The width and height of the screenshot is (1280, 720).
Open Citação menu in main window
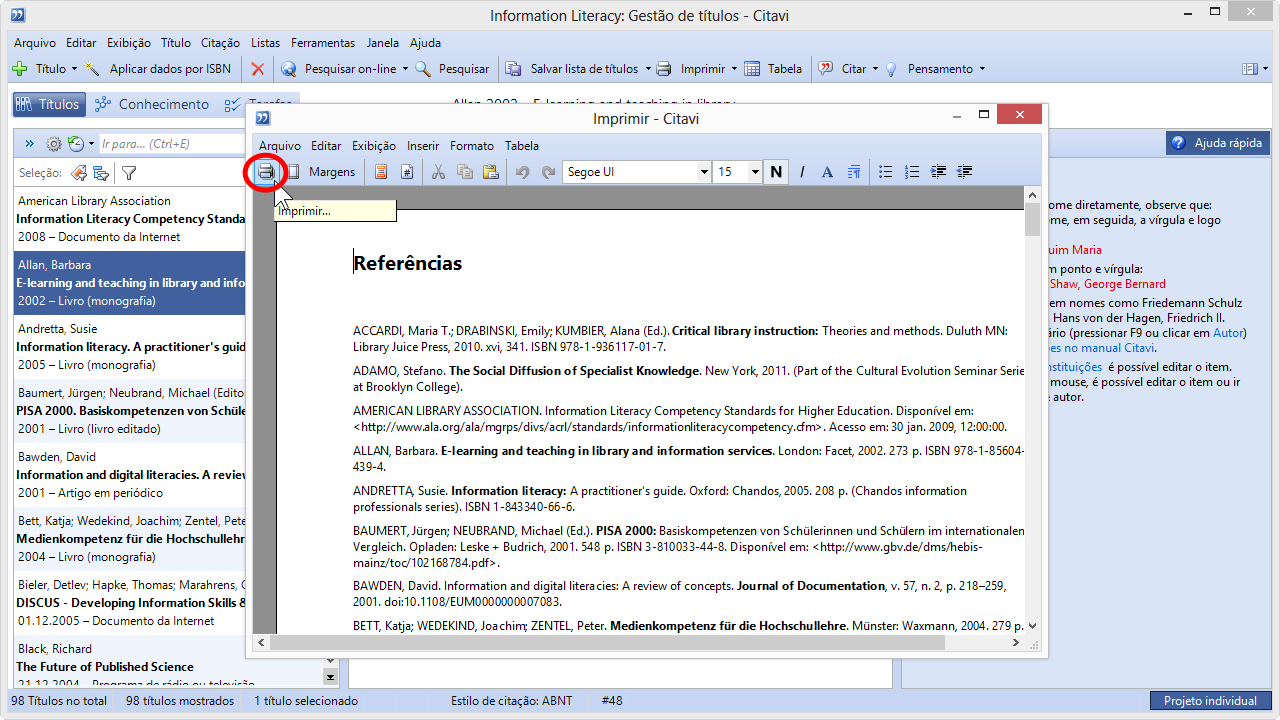(x=220, y=43)
